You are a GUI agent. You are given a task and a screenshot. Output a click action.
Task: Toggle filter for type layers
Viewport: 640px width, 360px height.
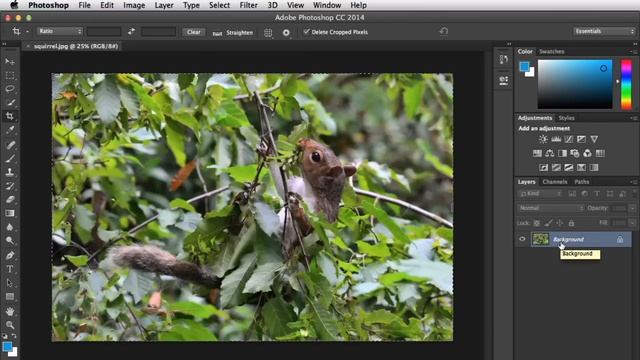[x=597, y=194]
